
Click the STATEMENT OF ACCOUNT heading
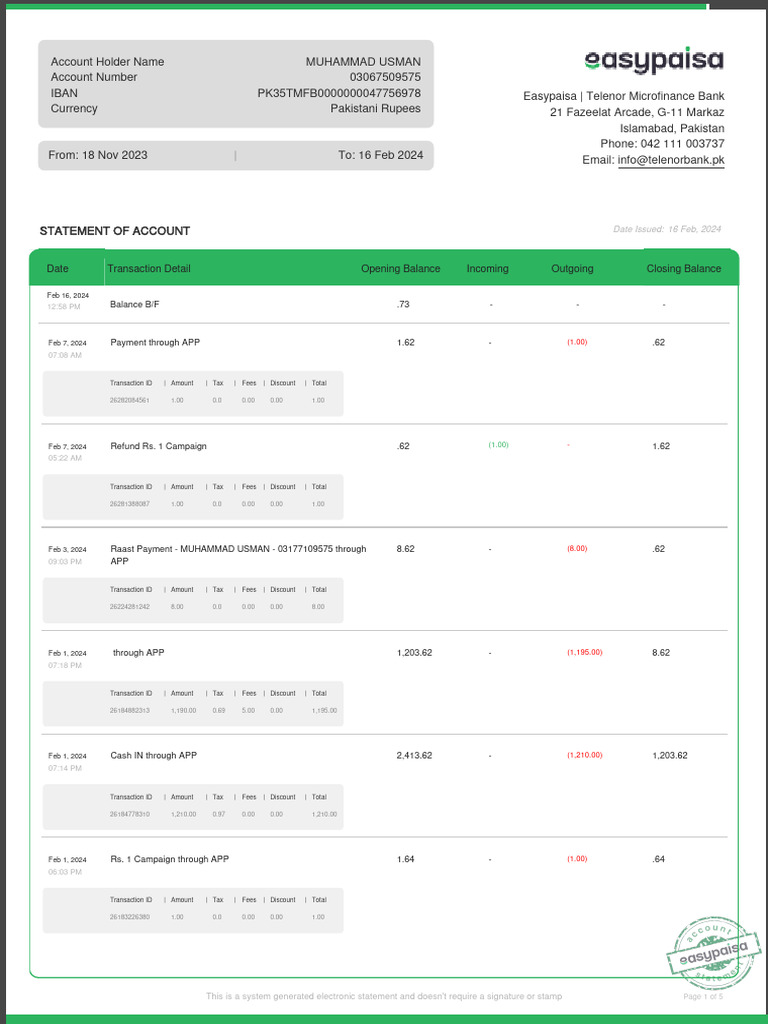pyautogui.click(x=114, y=231)
